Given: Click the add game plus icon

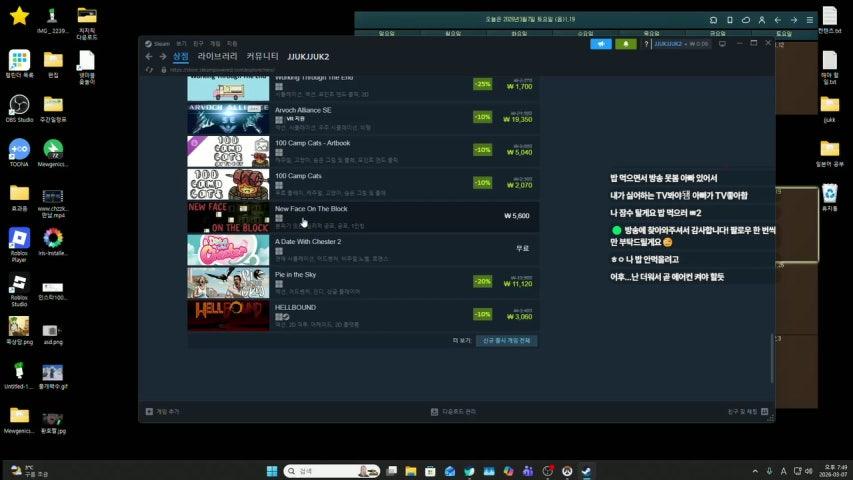Looking at the screenshot, I should click(149, 411).
